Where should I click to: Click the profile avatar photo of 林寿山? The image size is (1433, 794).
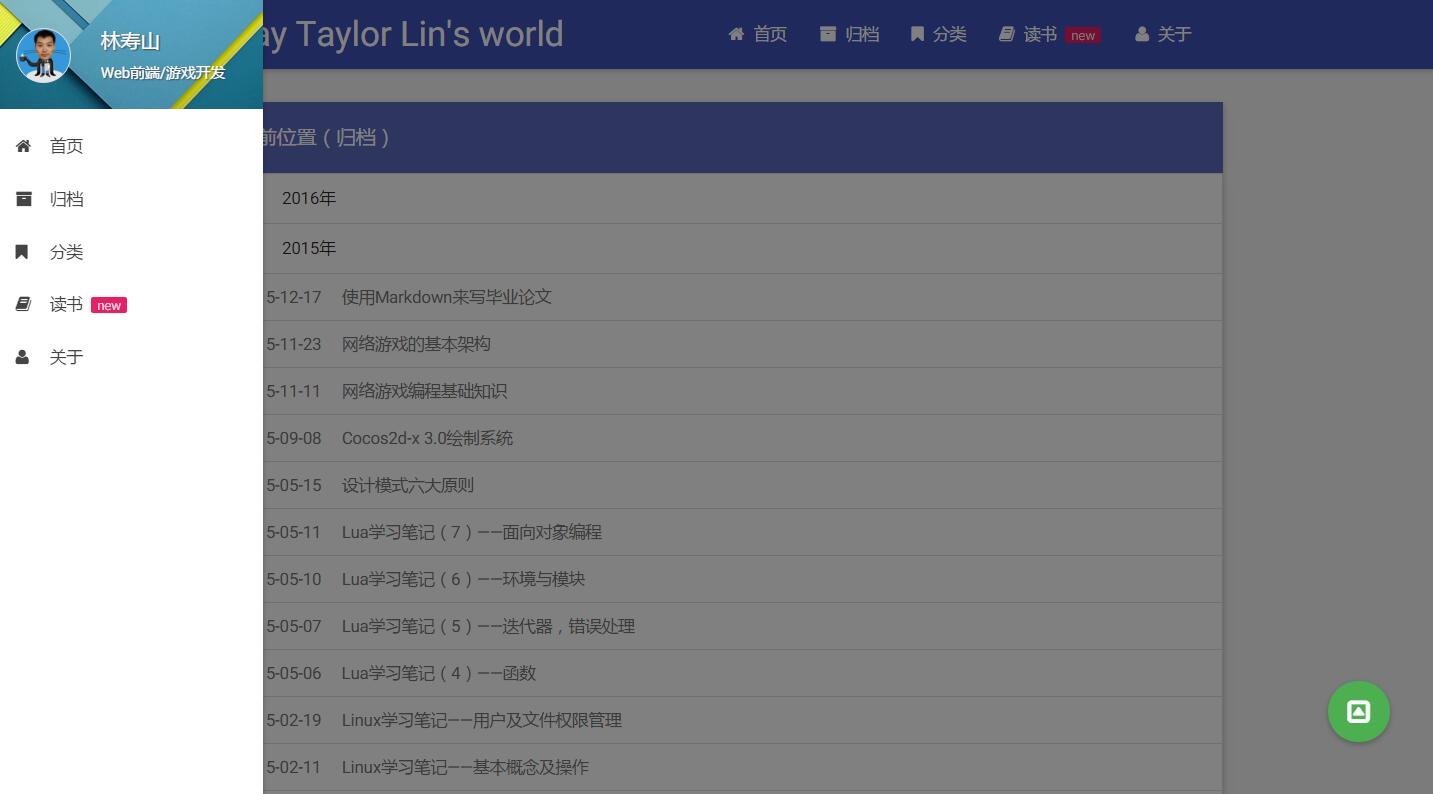[x=43, y=55]
